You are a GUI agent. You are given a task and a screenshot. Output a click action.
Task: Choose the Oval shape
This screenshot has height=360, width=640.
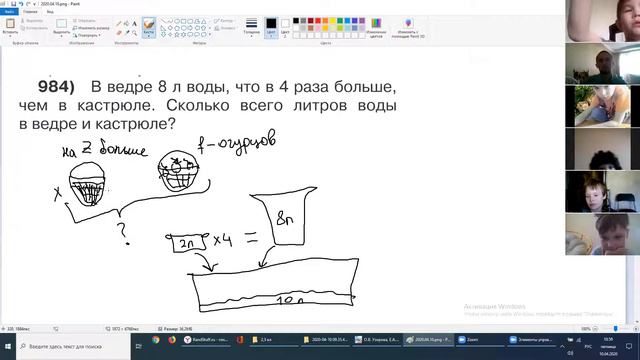point(177,21)
